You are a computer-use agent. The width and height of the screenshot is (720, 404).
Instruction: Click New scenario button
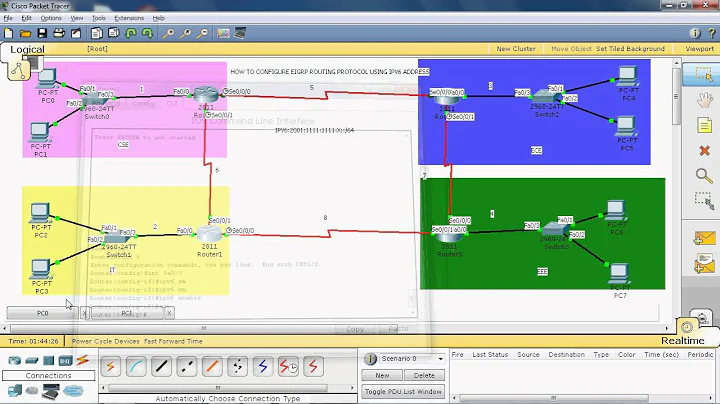click(382, 376)
